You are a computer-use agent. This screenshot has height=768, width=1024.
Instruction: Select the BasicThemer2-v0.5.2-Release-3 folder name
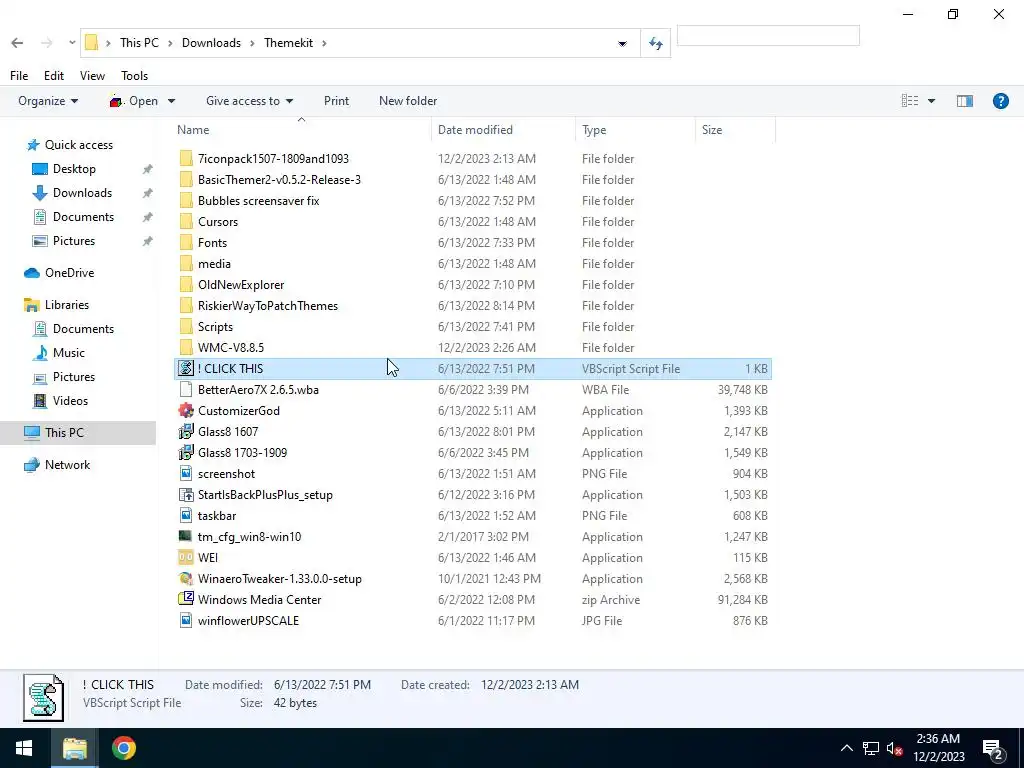tap(280, 180)
